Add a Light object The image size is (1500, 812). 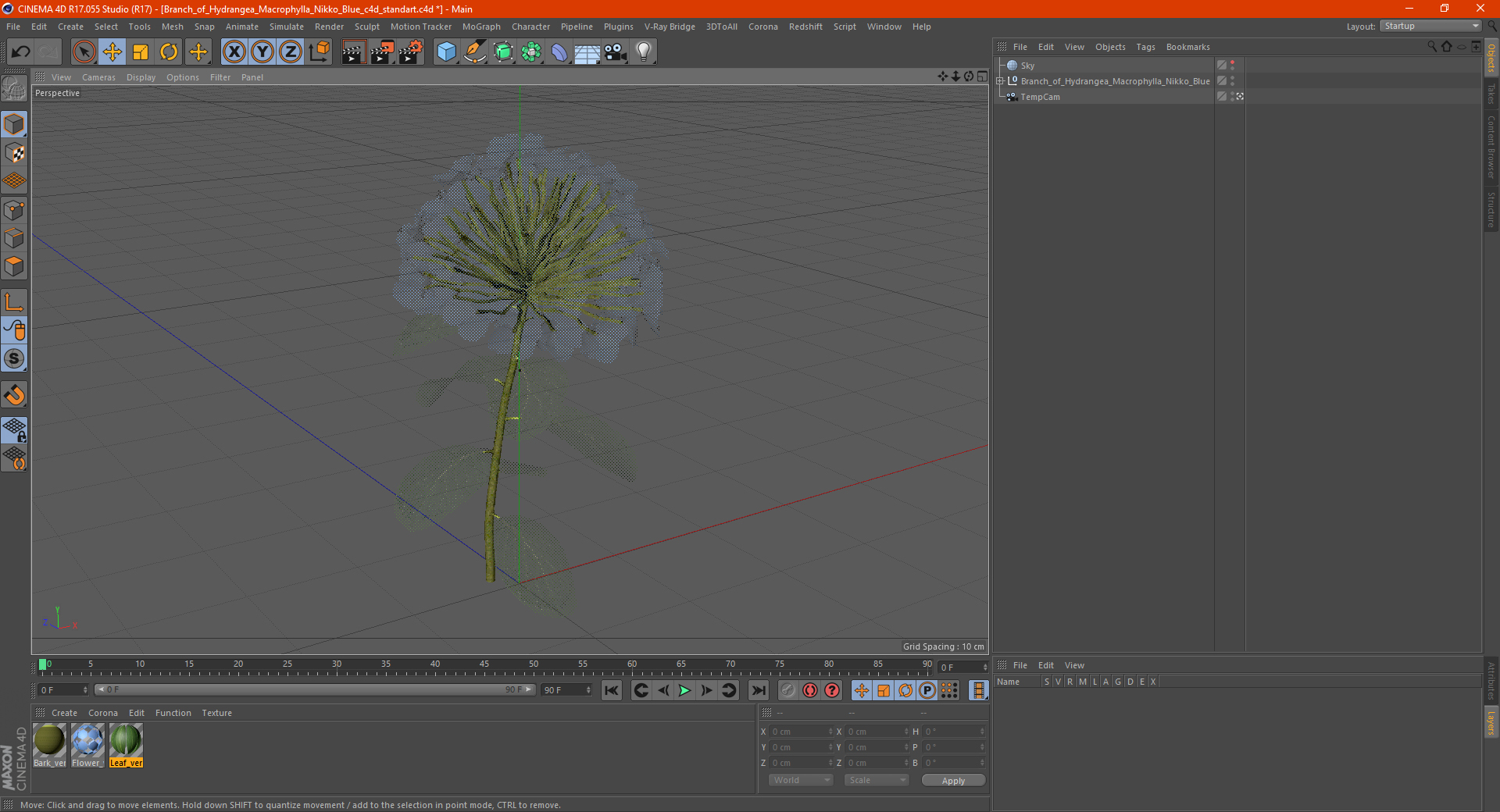pos(644,52)
